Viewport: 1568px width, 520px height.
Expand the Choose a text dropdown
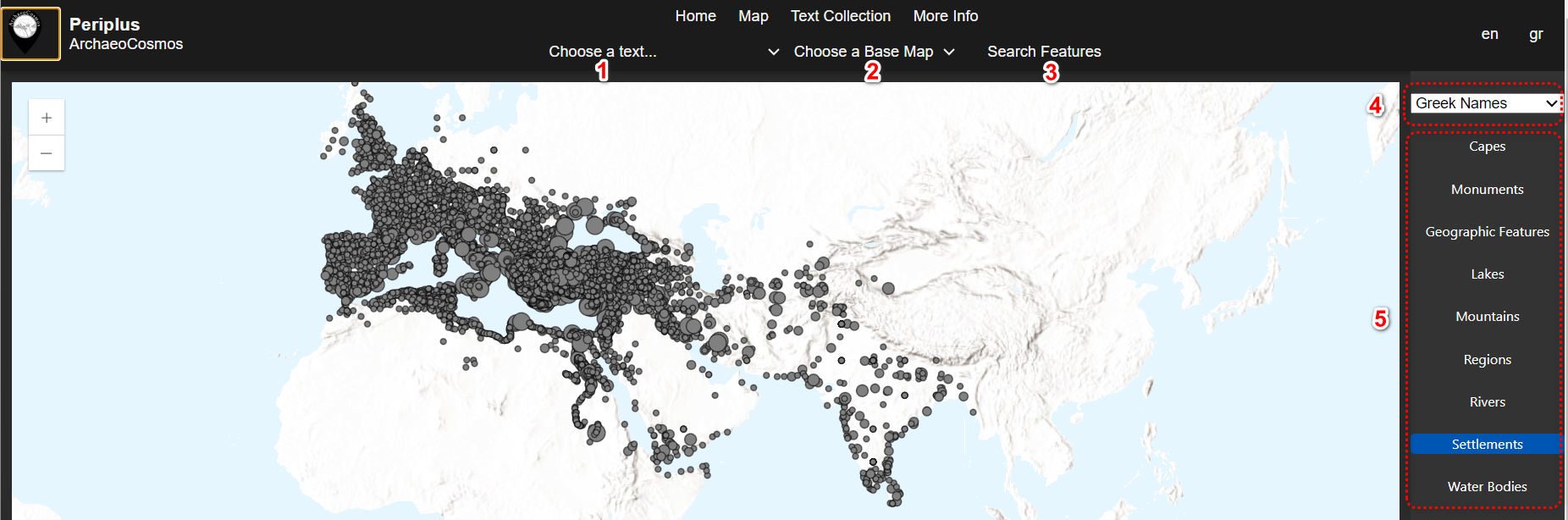(x=664, y=52)
